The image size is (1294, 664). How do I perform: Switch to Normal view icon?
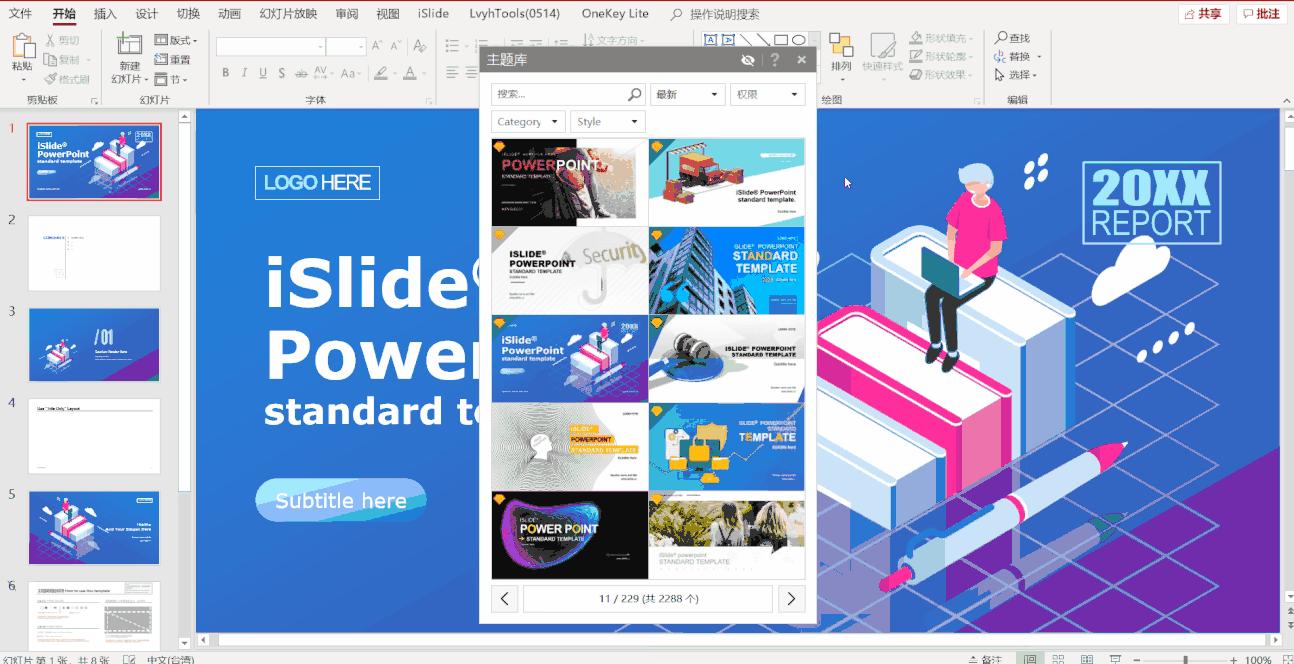(1030, 659)
